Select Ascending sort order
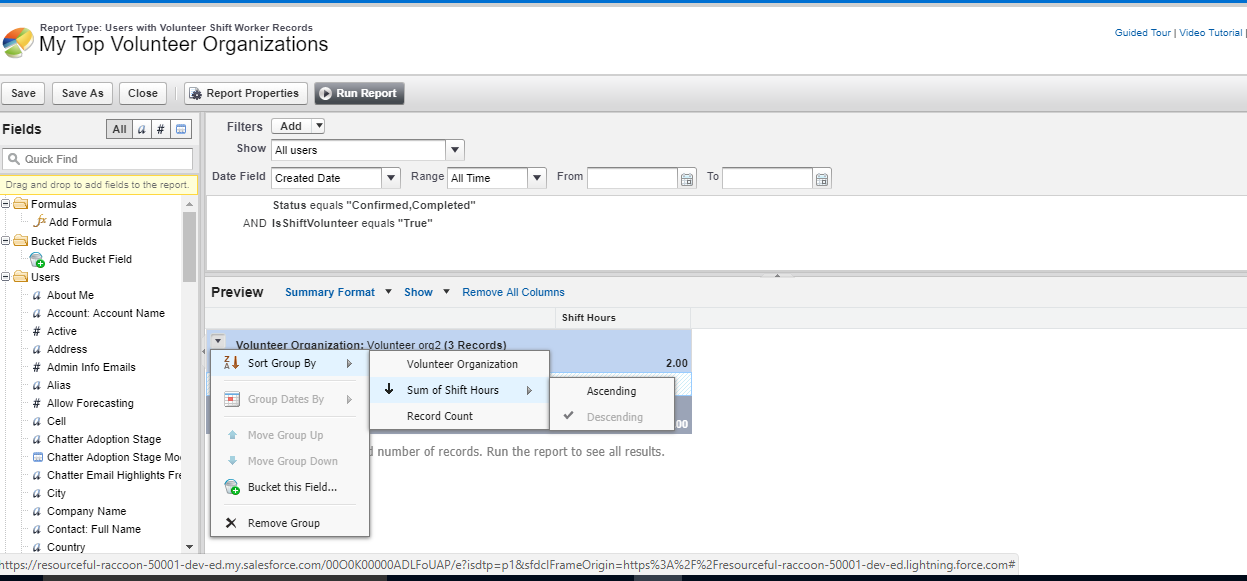Screen dimensions: 1247x581 pos(612,391)
